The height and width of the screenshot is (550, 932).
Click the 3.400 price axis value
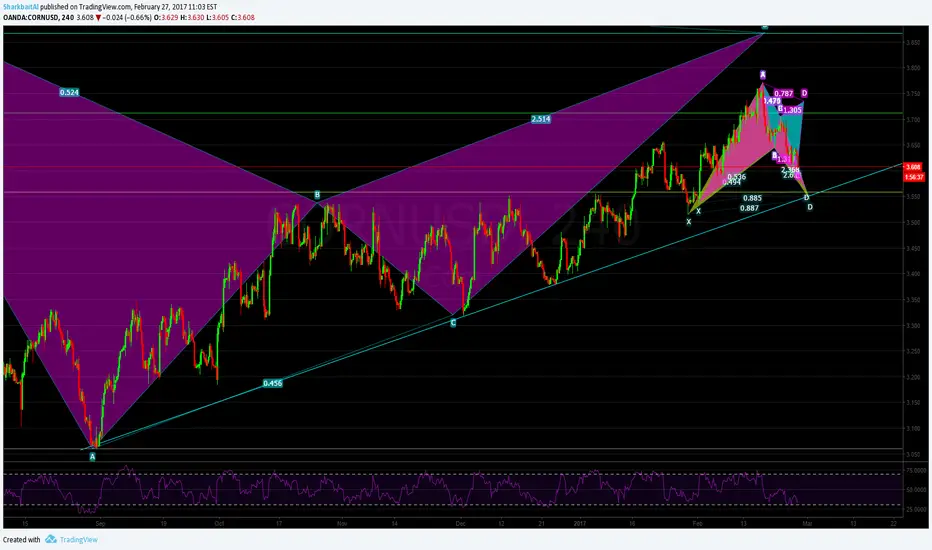coord(913,274)
